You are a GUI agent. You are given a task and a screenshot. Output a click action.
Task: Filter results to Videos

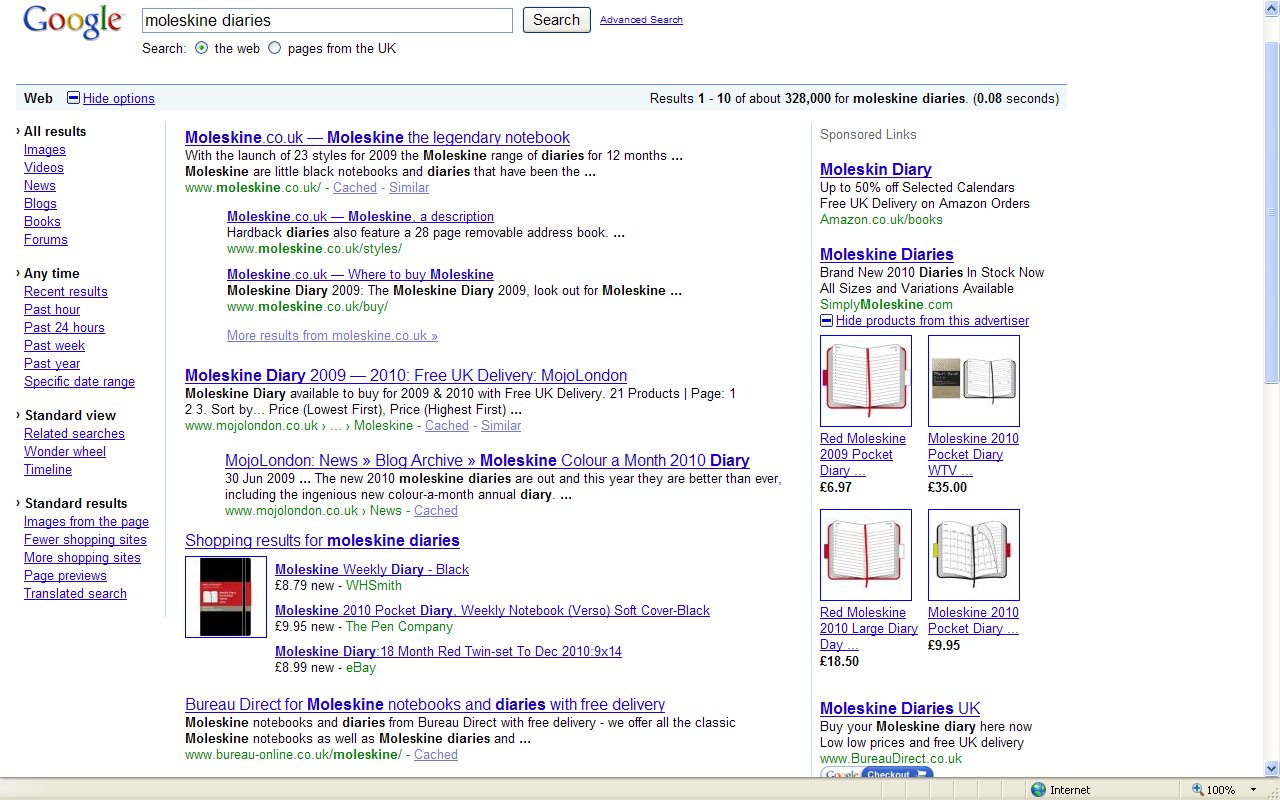click(x=44, y=168)
